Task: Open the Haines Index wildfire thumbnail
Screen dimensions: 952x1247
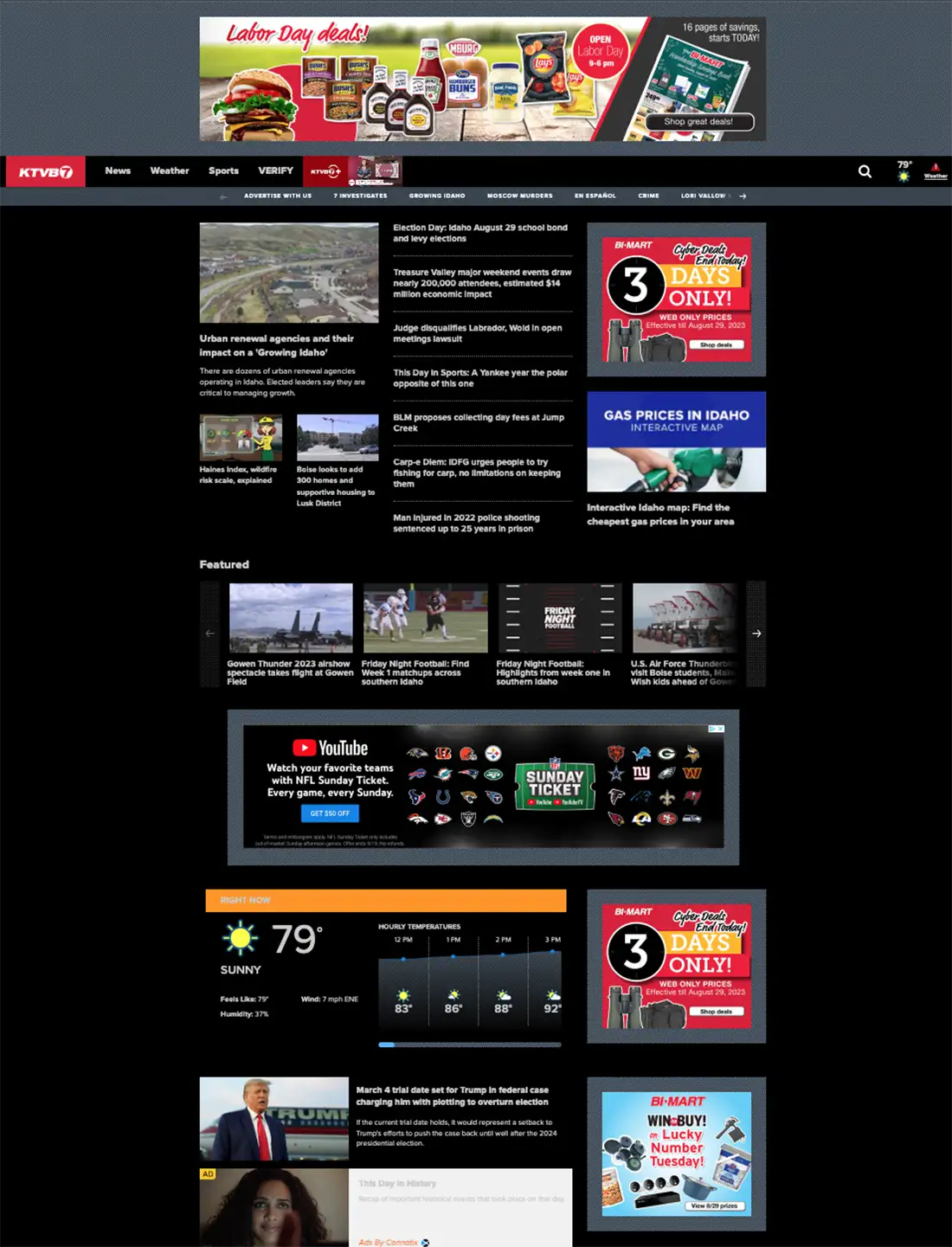Action: 241,437
